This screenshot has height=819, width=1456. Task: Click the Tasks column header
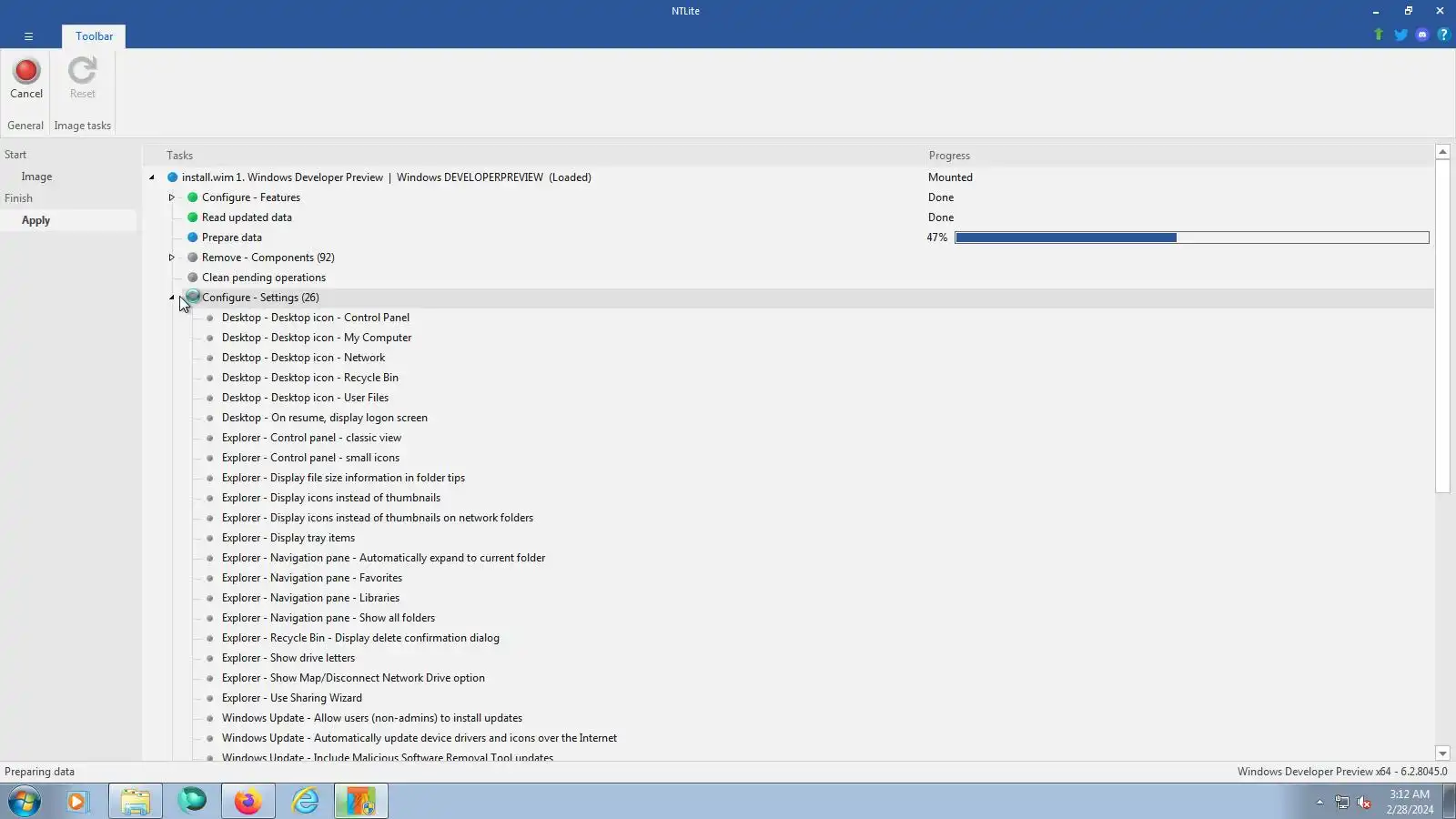(x=179, y=156)
